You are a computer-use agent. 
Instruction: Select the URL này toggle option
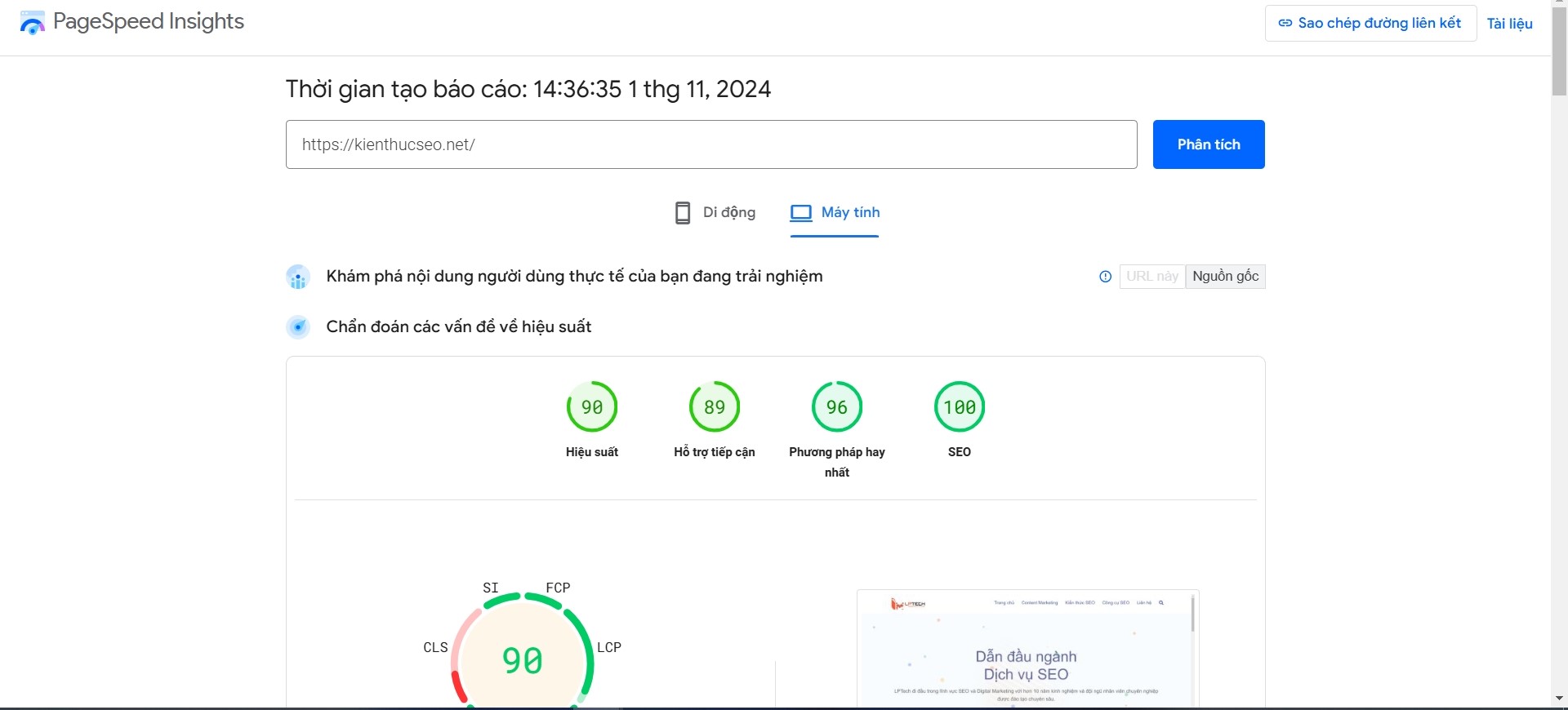(x=1152, y=277)
